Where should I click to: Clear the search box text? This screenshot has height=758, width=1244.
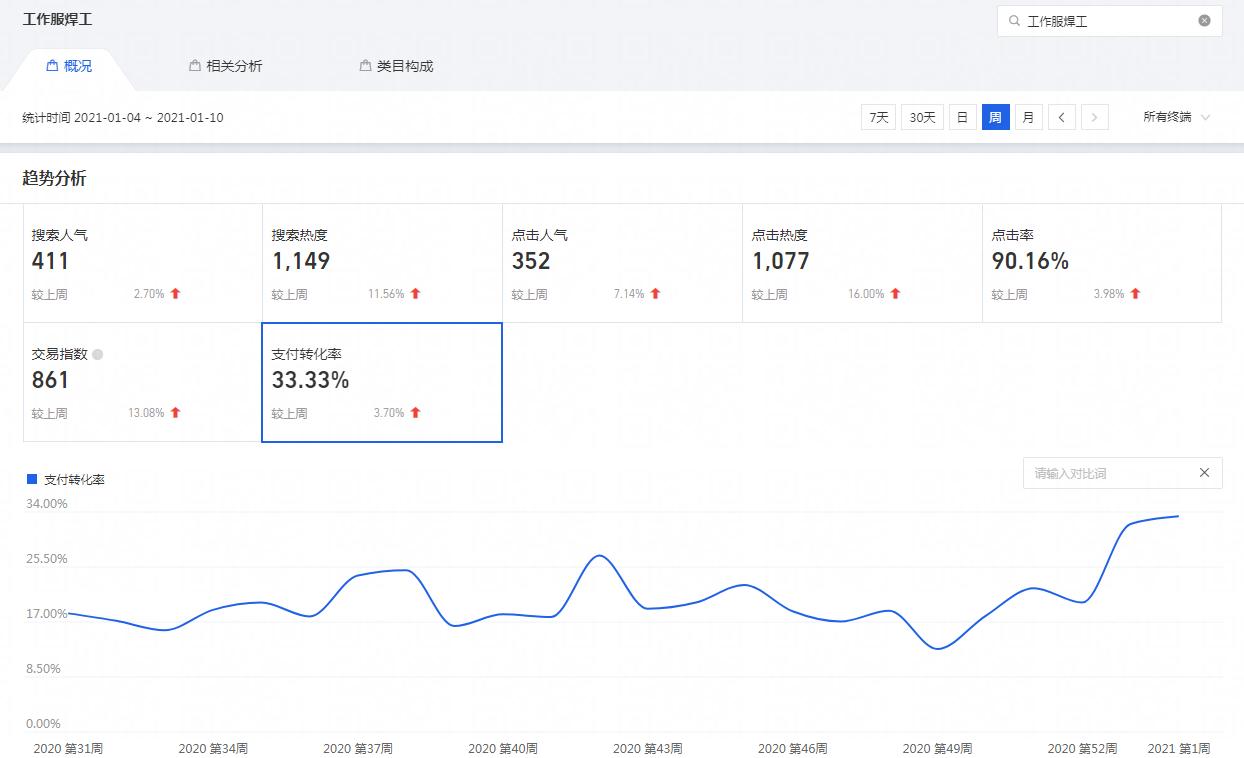tap(1204, 21)
